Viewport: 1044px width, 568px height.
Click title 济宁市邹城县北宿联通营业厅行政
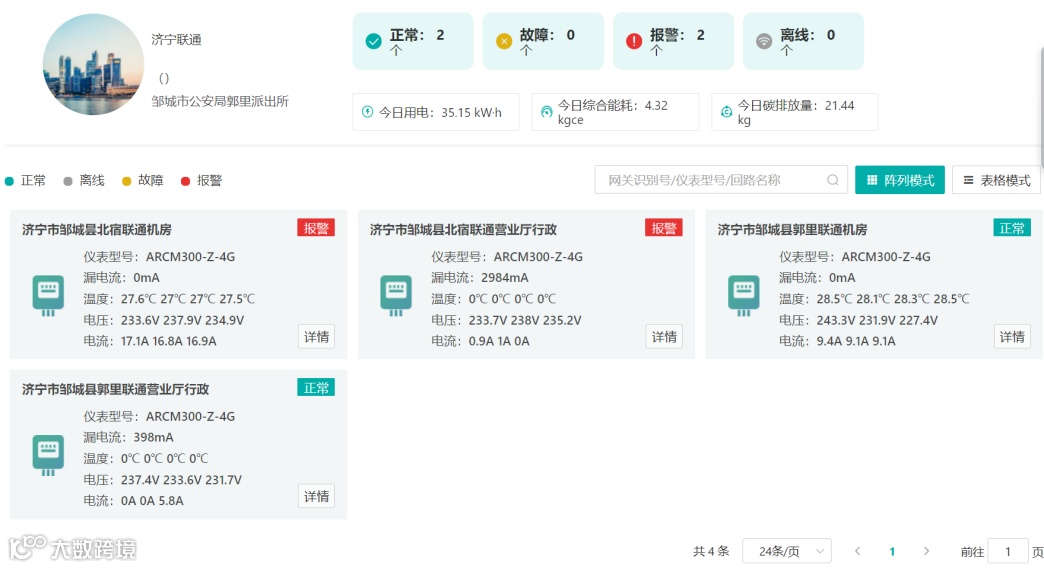pos(463,230)
